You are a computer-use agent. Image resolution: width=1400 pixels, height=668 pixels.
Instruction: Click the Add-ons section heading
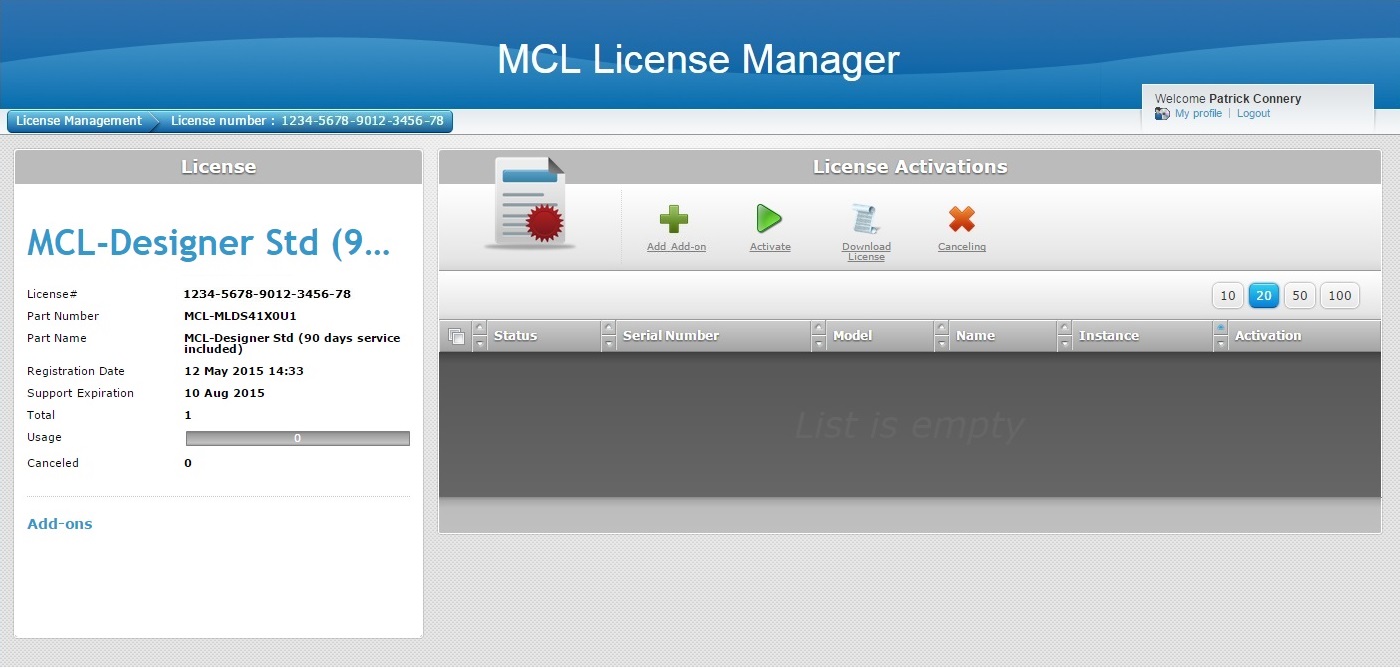[x=60, y=524]
